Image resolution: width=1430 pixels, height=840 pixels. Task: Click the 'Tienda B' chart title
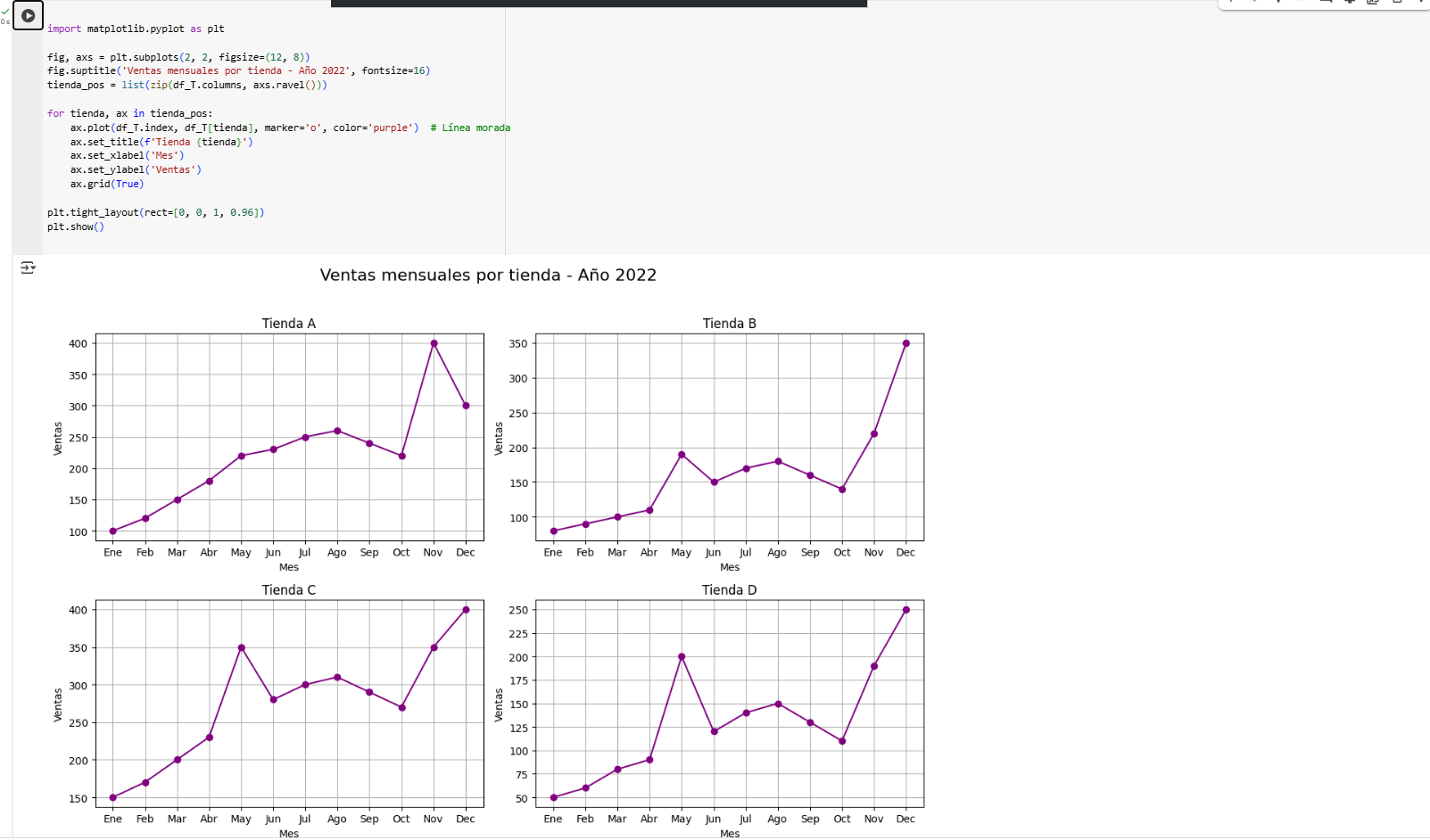(x=730, y=324)
